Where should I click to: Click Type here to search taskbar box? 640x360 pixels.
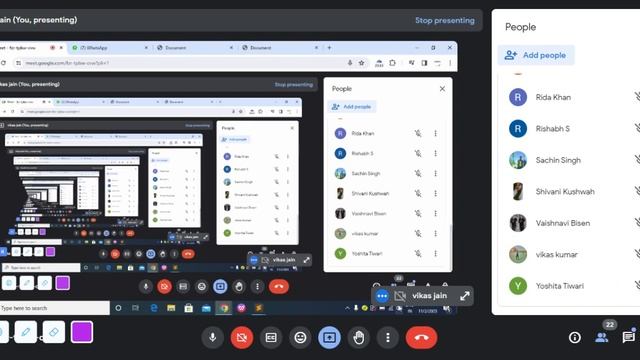click(x=55, y=308)
